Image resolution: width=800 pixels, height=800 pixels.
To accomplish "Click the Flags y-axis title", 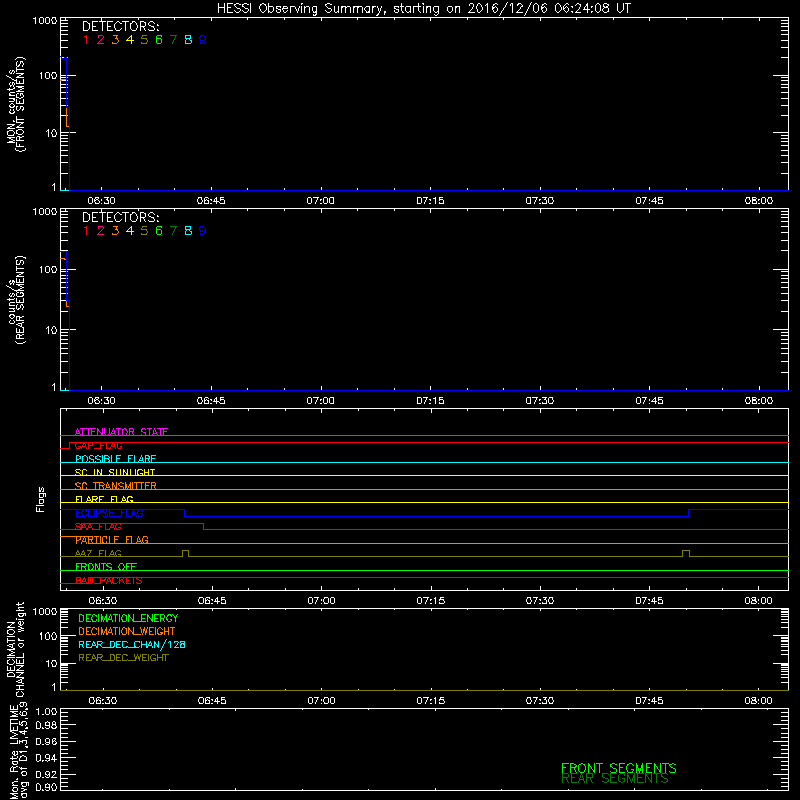I will point(41,499).
